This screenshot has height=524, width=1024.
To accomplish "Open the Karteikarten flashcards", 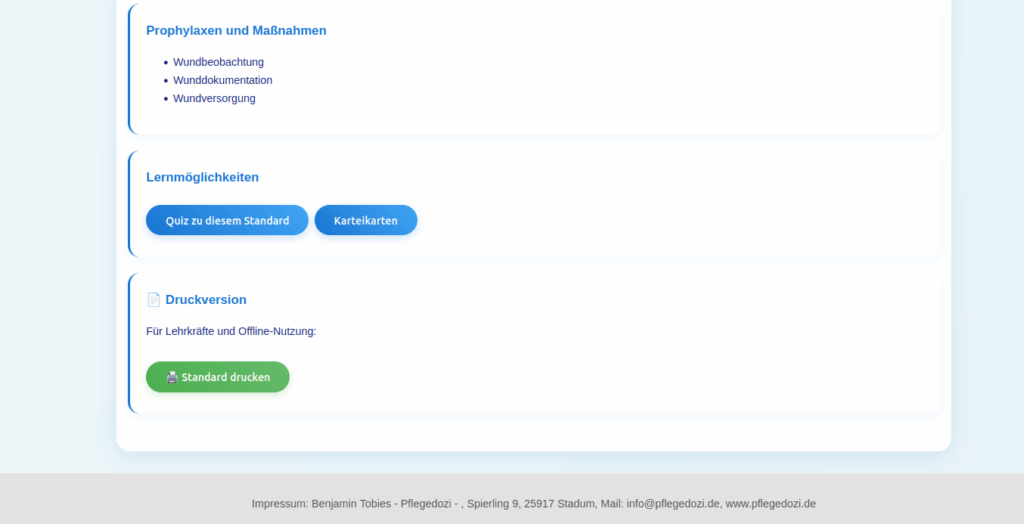I will pos(365,220).
